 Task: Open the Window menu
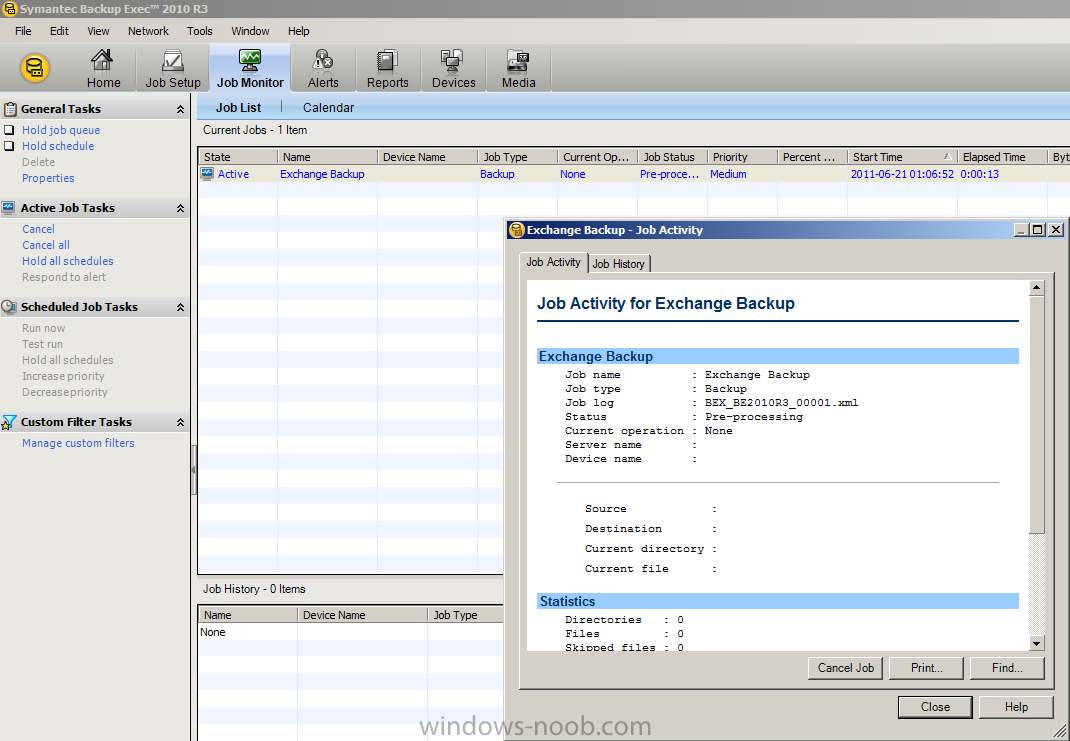coord(250,31)
